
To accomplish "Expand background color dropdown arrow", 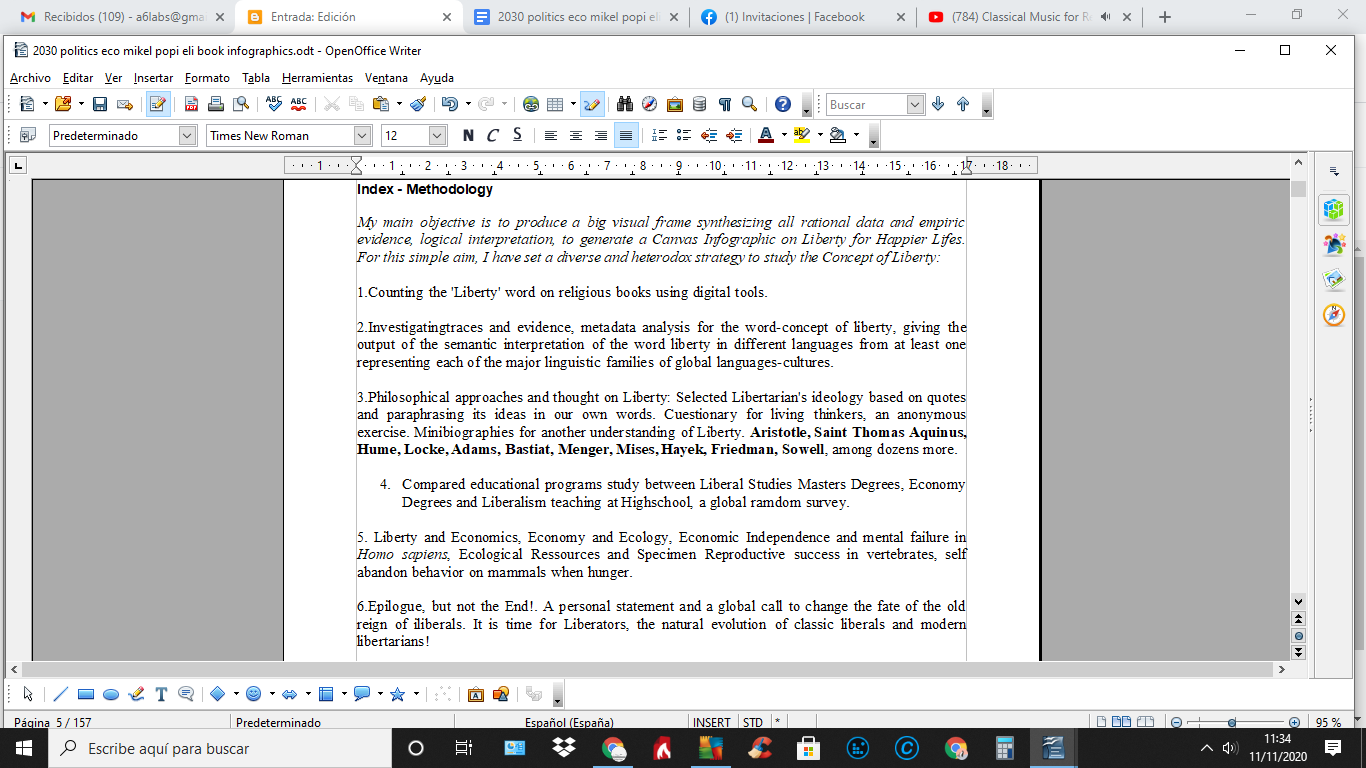I will click(x=856, y=135).
